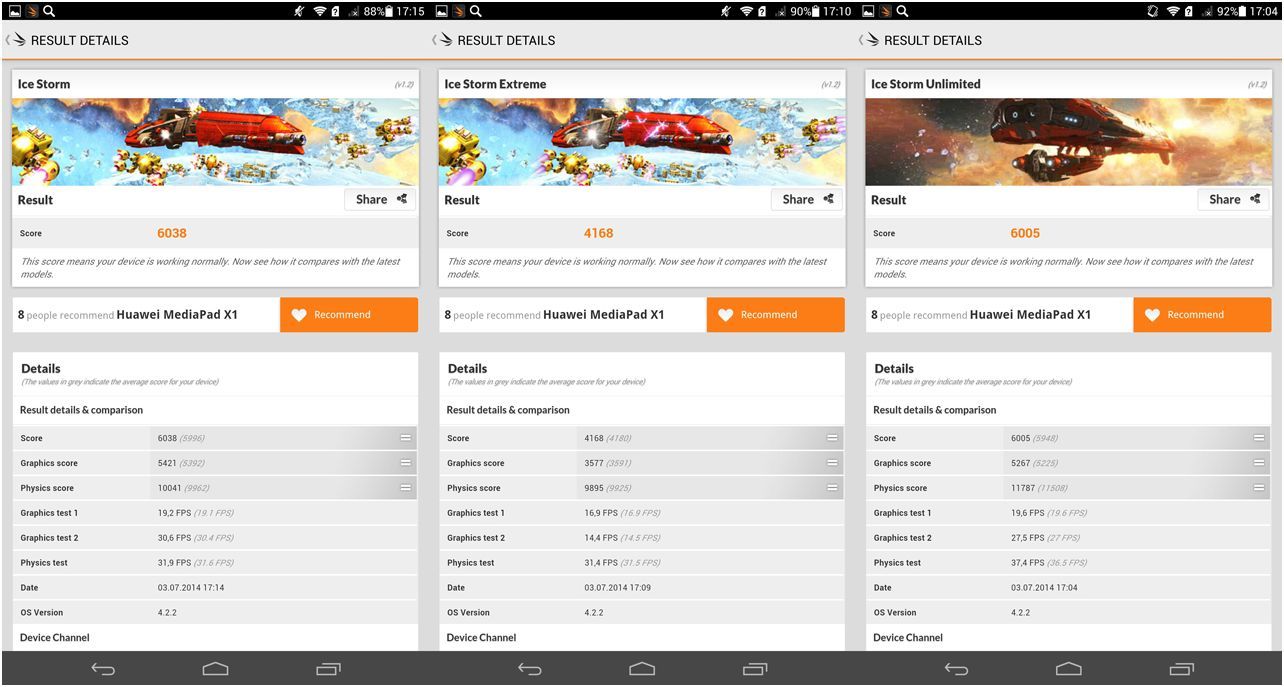Open Recent Apps below Ice Storm Unlimited results
The height and width of the screenshot is (687, 1284).
(1181, 669)
